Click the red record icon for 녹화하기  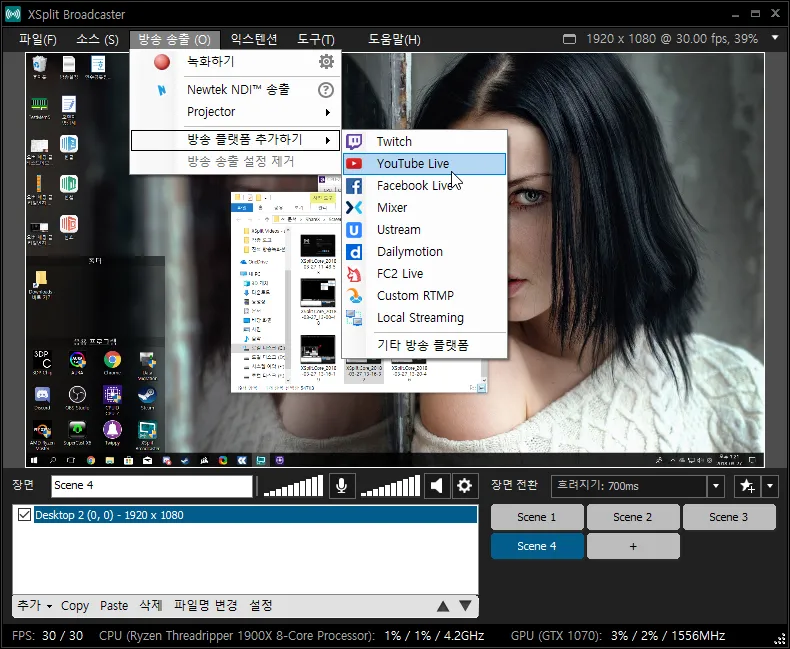point(162,62)
